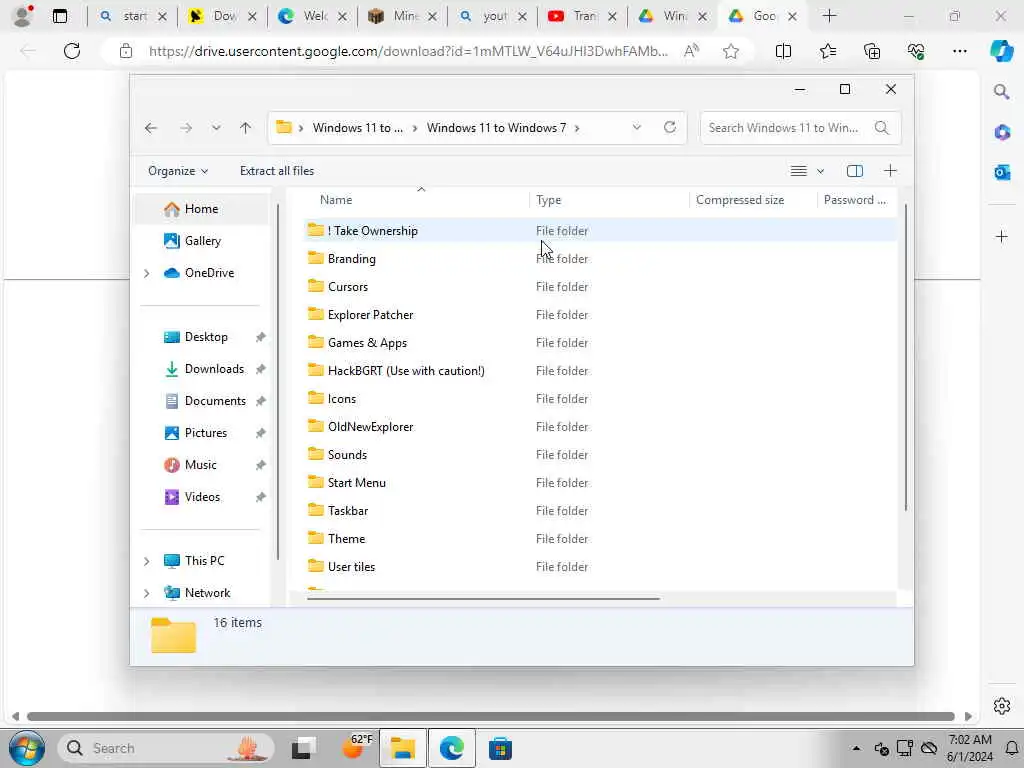Expand the OneDrive tree node
Viewport: 1024px width, 768px height.
[147, 273]
